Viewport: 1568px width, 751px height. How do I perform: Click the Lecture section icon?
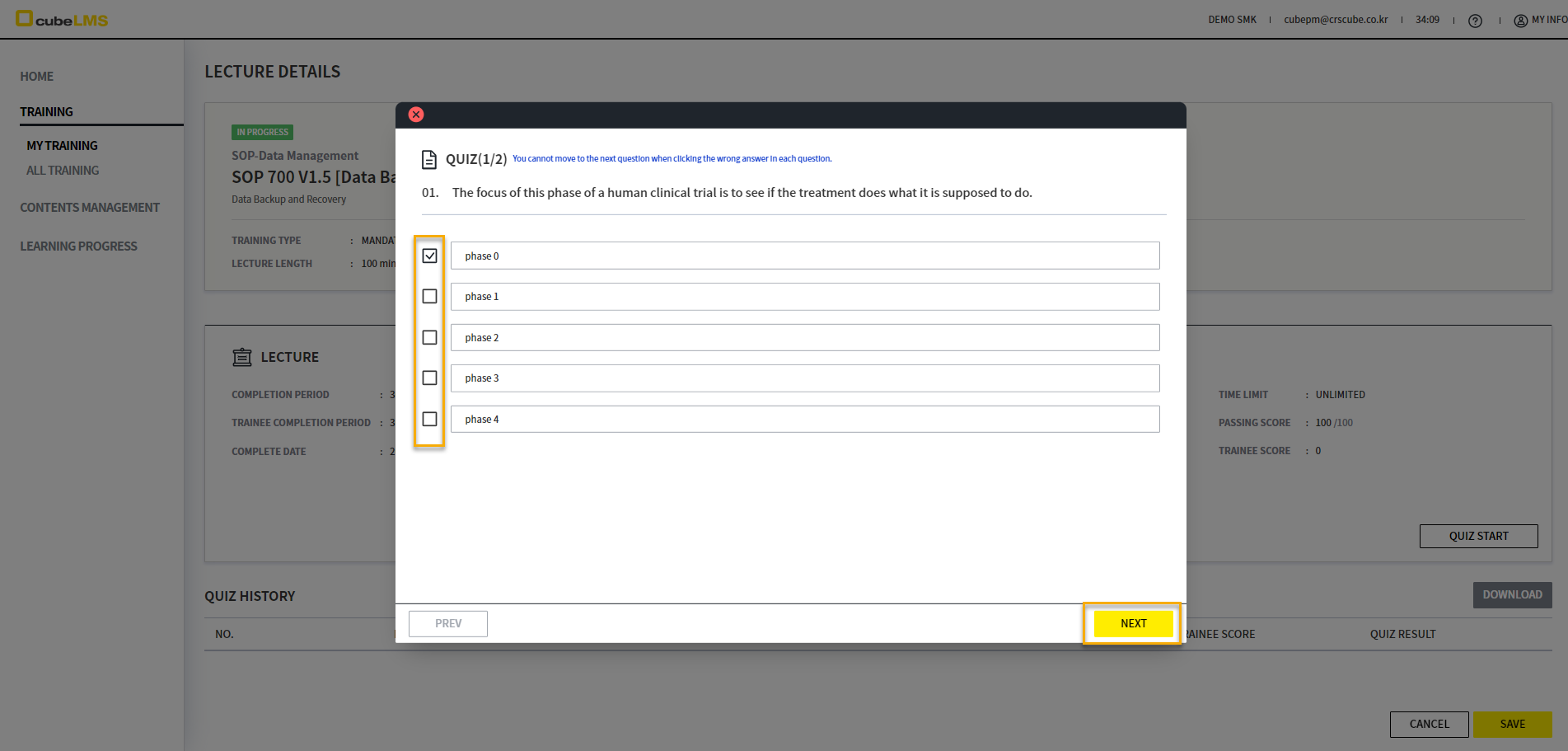(242, 357)
